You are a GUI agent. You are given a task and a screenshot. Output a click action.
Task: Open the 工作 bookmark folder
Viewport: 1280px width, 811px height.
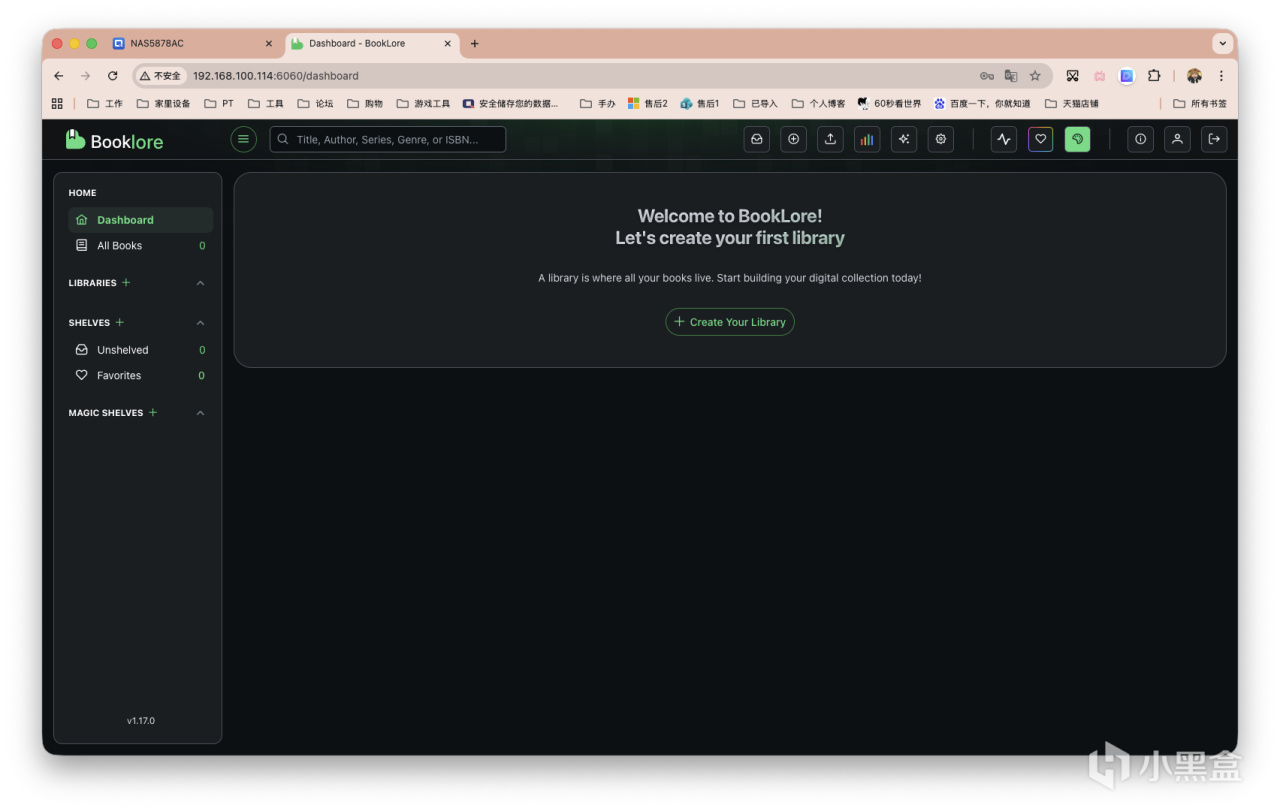tap(106, 103)
